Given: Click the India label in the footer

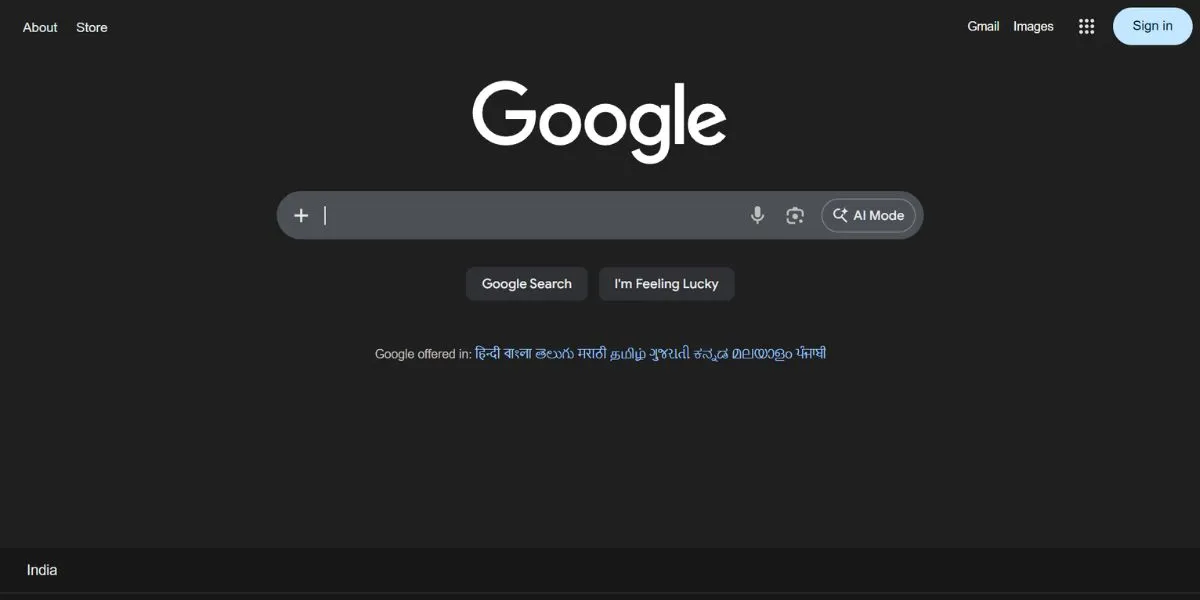Looking at the screenshot, I should click(x=41, y=569).
